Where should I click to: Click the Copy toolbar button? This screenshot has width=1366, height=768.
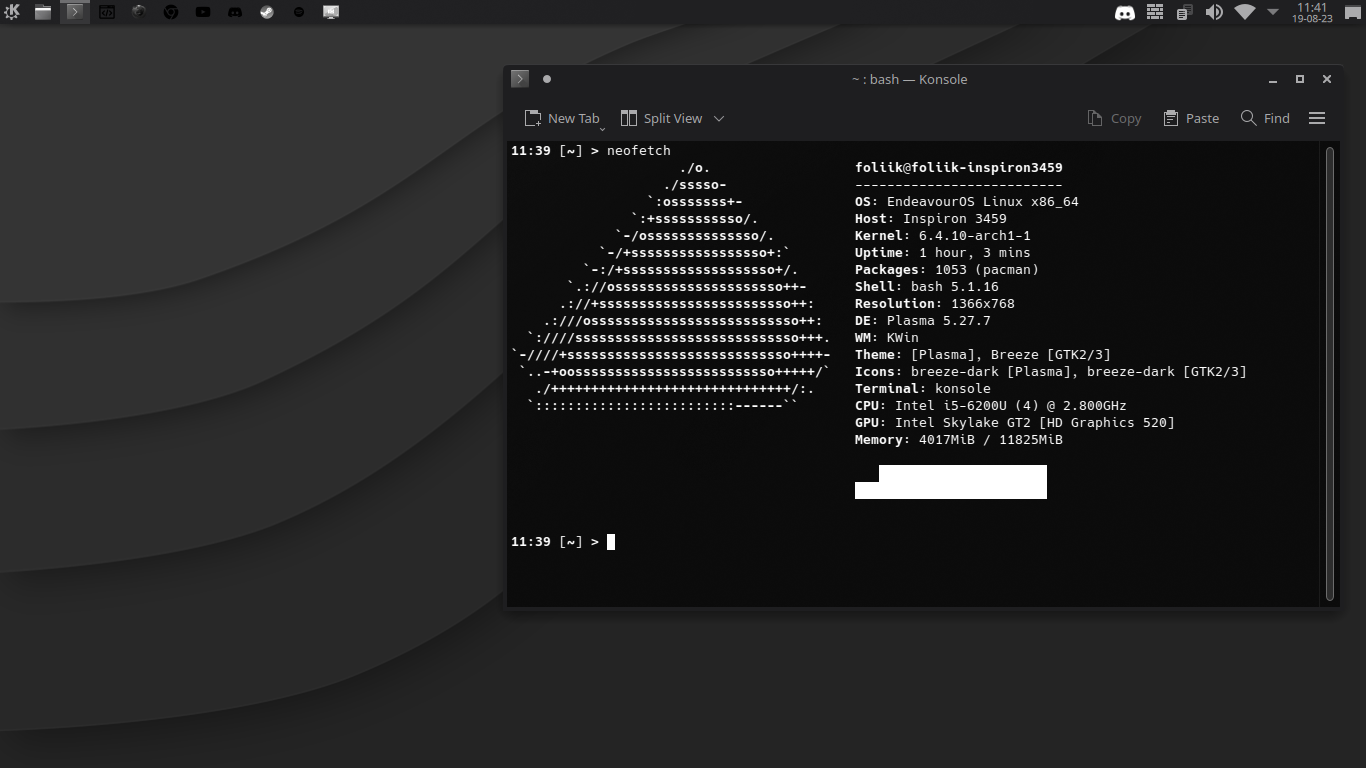[1114, 118]
